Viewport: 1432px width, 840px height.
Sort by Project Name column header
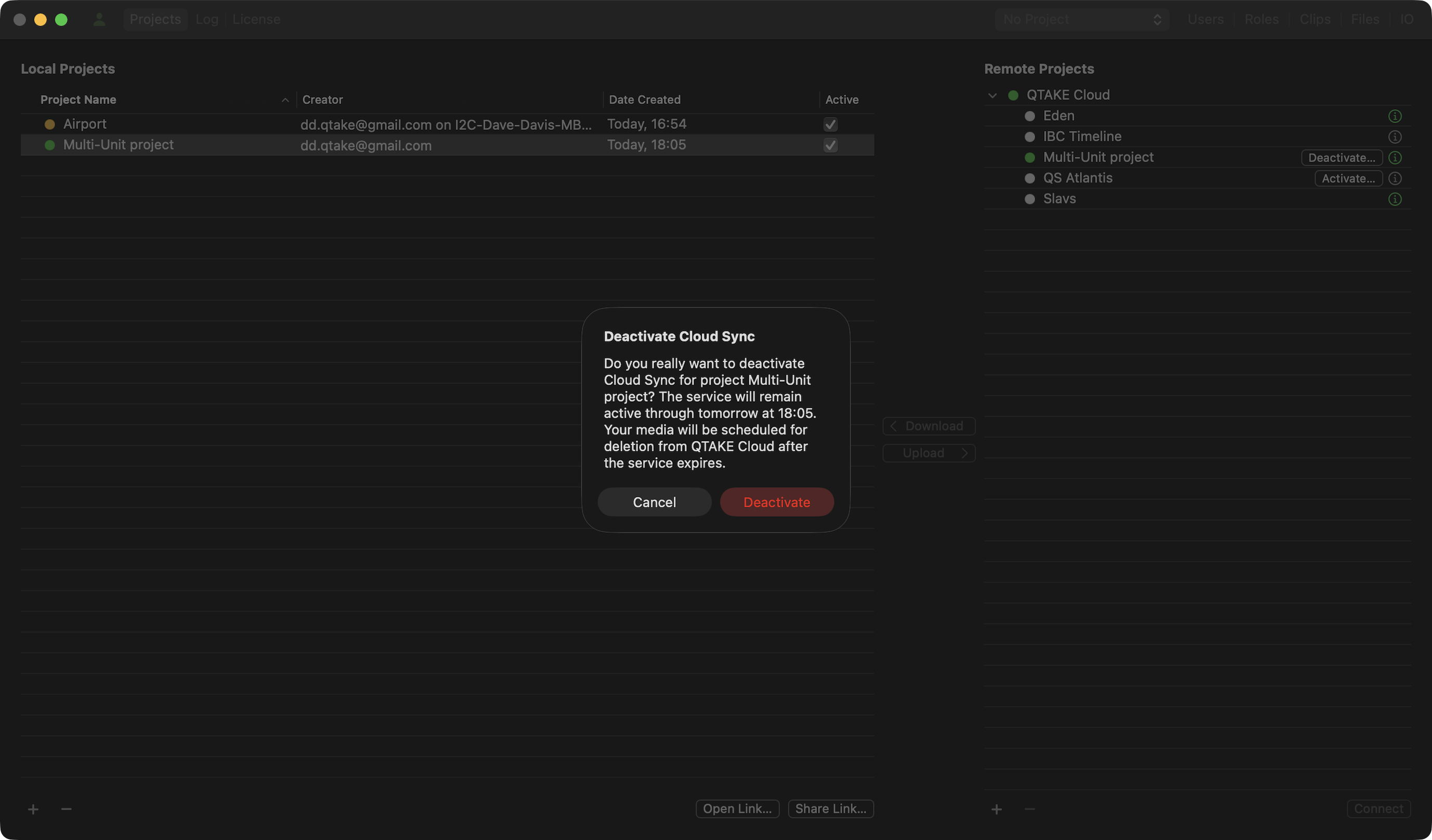pos(79,99)
